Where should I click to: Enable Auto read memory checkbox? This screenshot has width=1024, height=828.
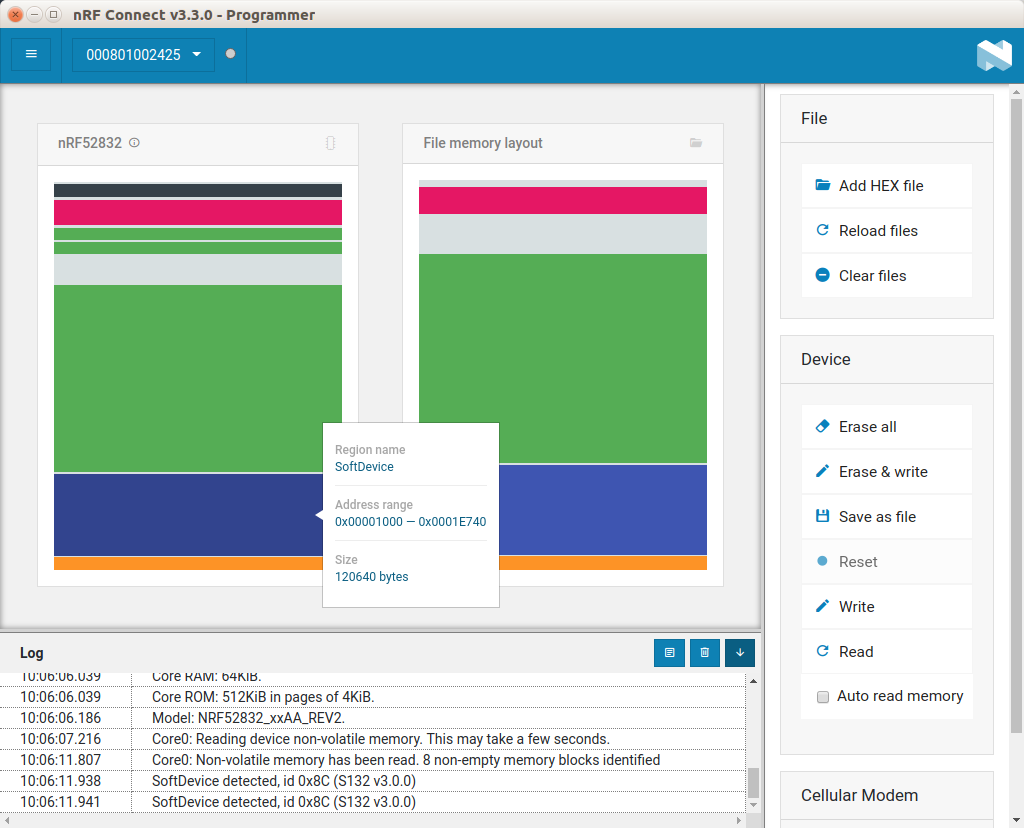[x=823, y=697]
